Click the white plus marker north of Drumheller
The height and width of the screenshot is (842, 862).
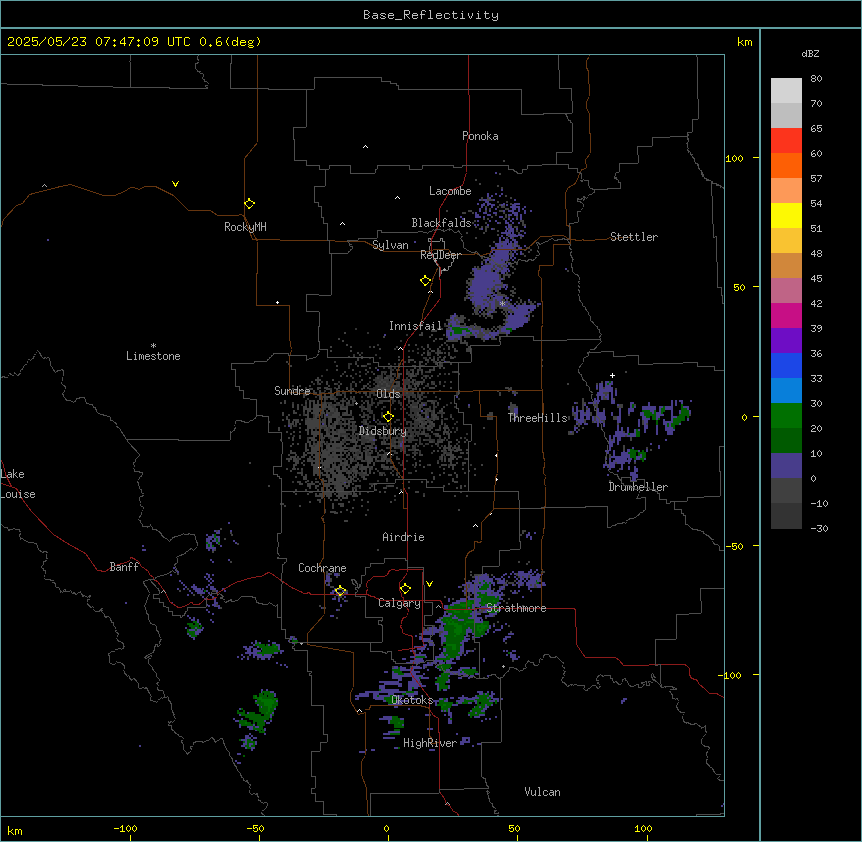click(612, 375)
